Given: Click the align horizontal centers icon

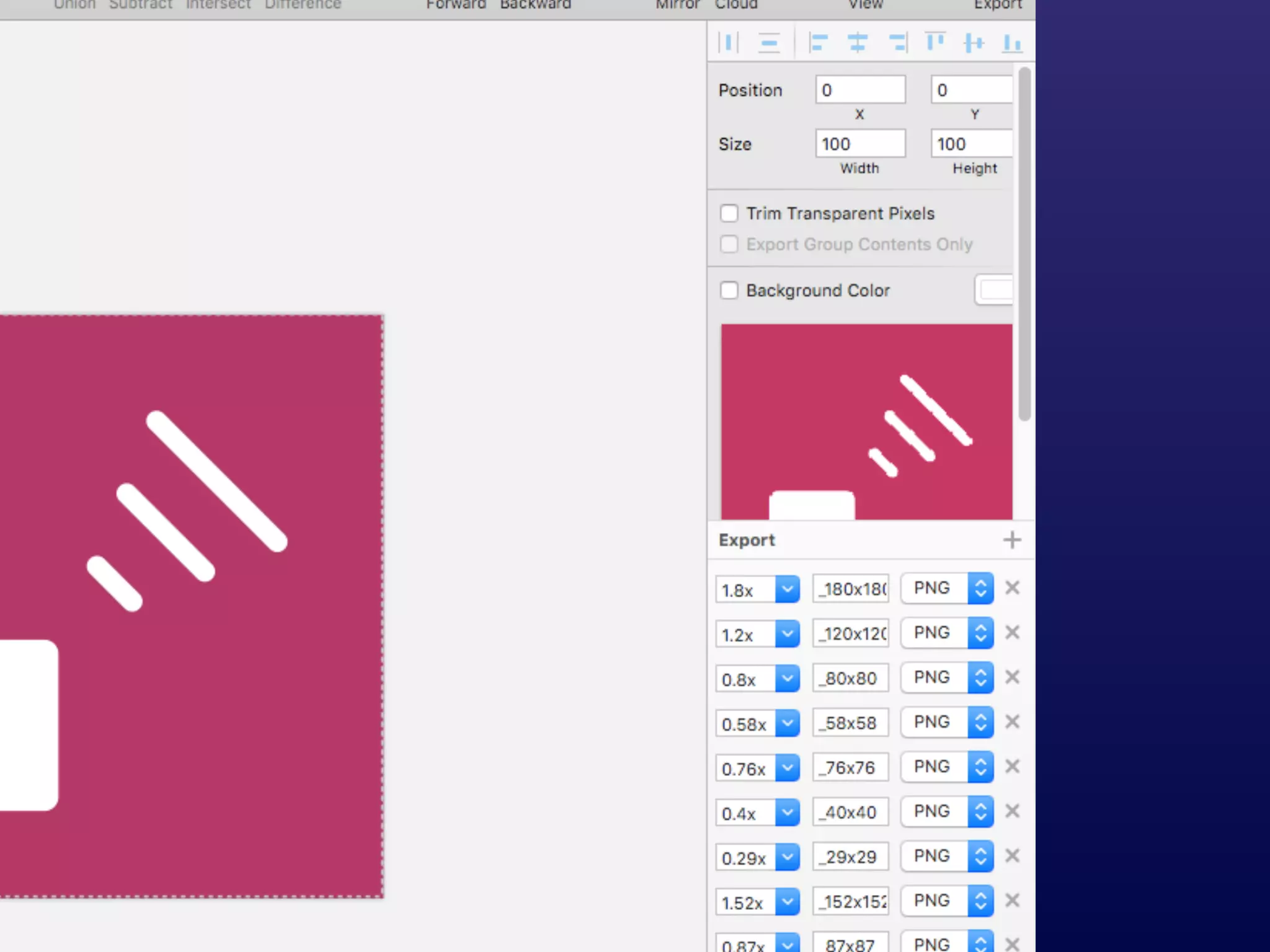Looking at the screenshot, I should (858, 43).
